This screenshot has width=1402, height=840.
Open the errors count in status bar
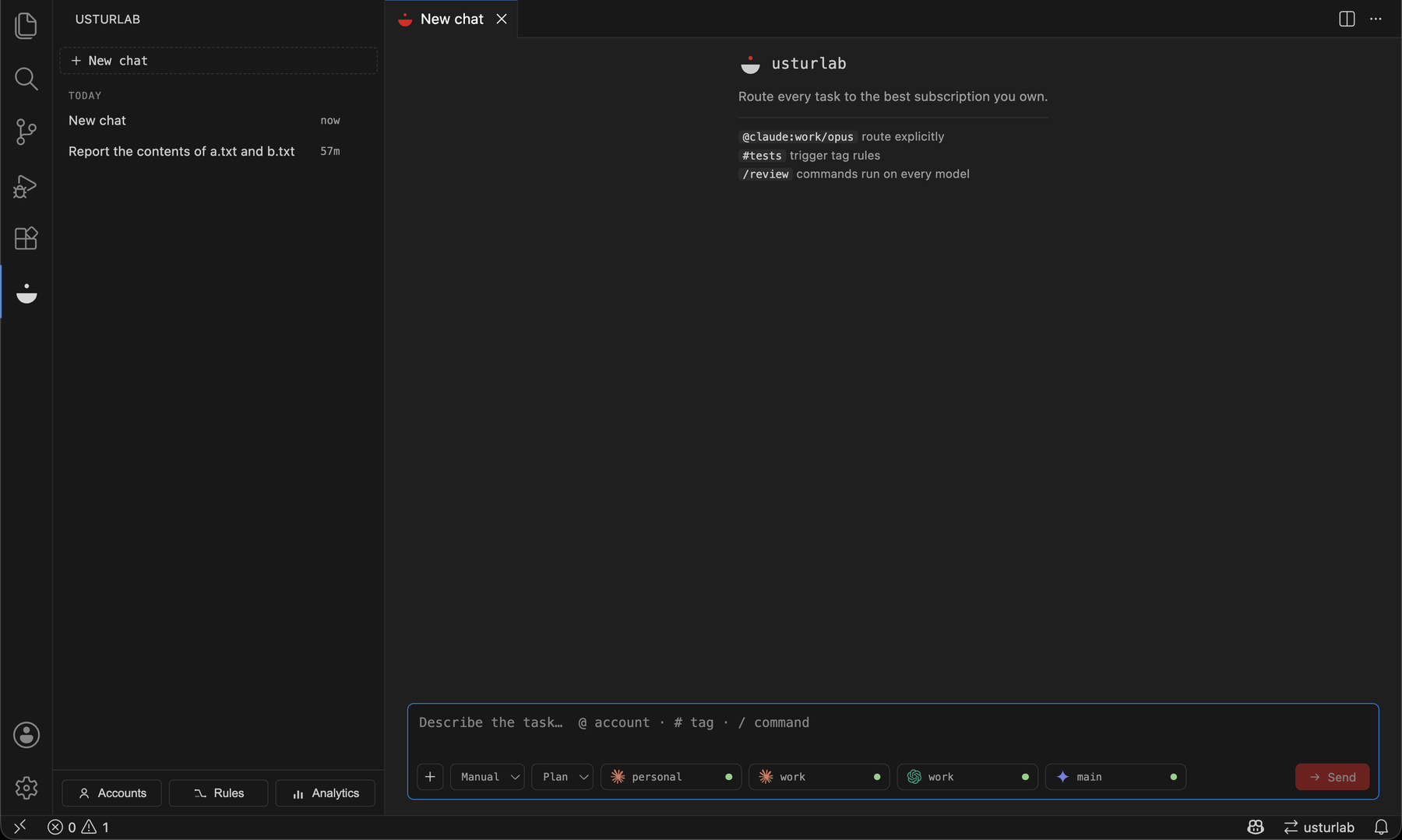(x=62, y=827)
